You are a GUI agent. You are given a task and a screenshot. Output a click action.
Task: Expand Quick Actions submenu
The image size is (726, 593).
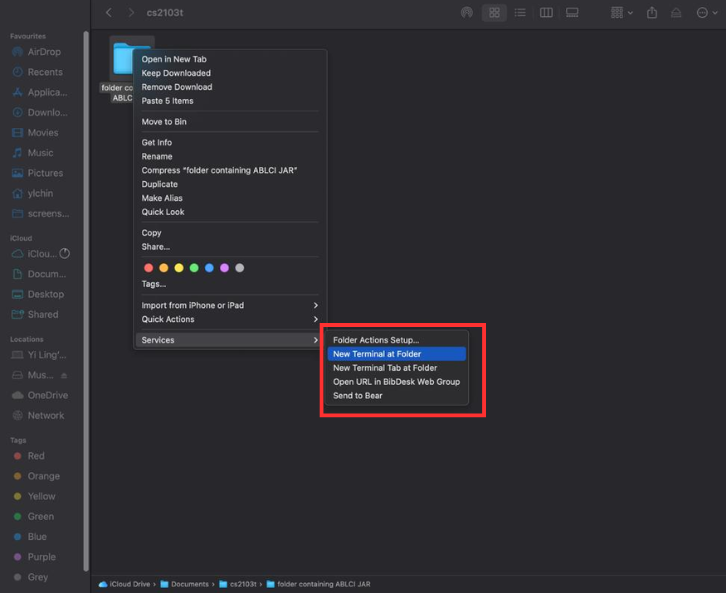[x=230, y=319]
